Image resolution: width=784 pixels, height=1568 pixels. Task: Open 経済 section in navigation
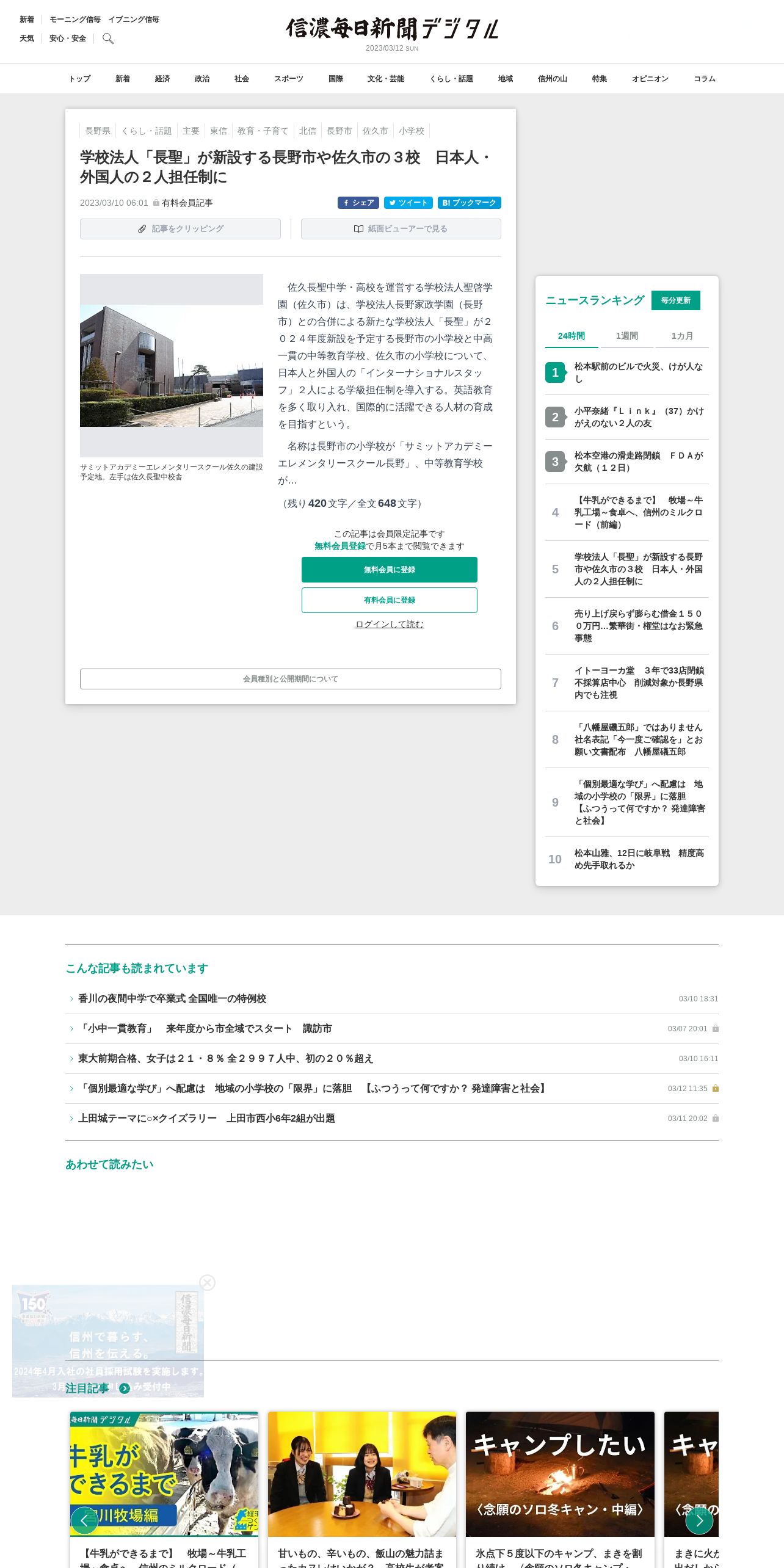pos(162,79)
